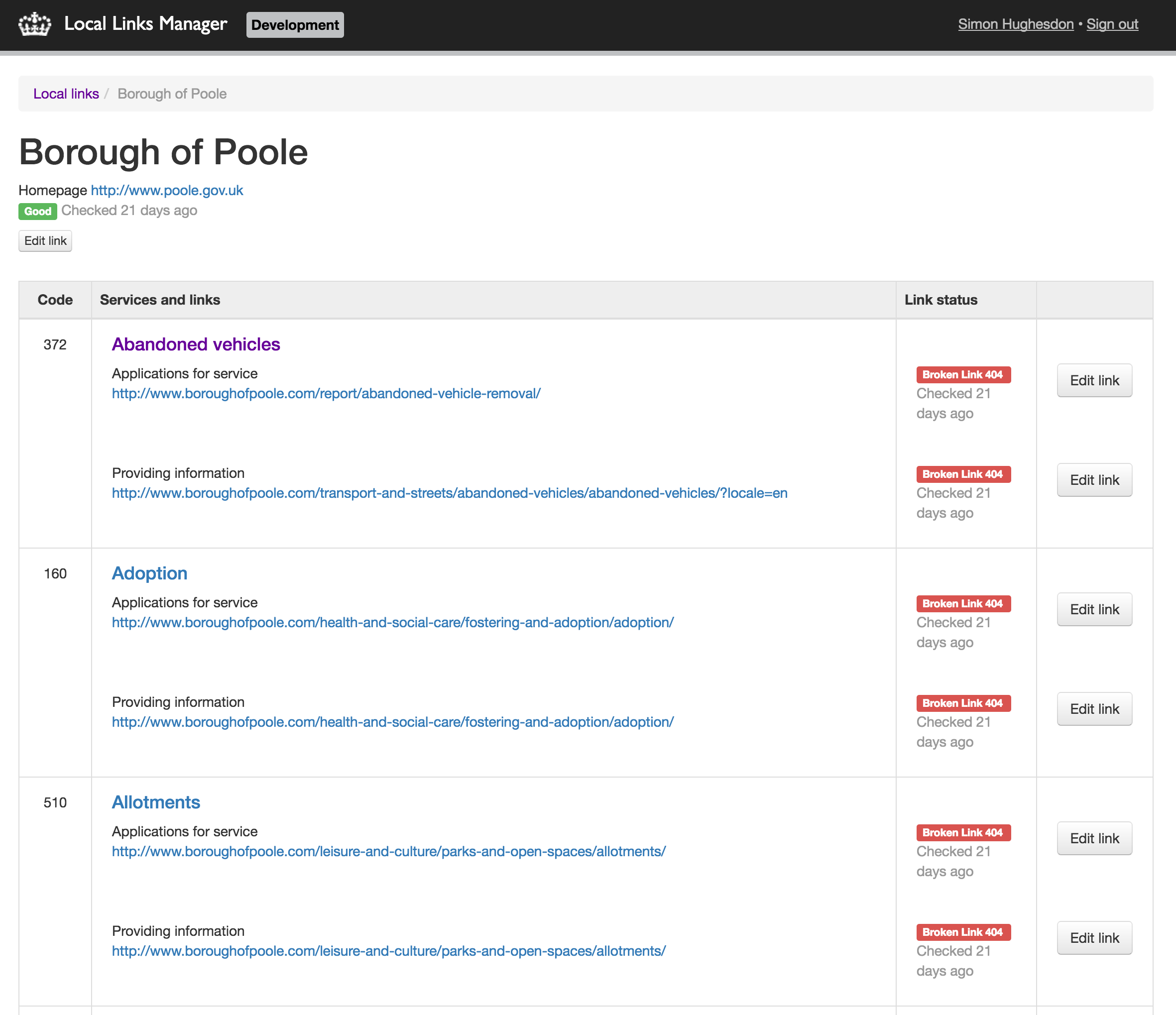Viewport: 1176px width, 1015px height.
Task: Click the crown logo icon in header
Action: coord(35,24)
